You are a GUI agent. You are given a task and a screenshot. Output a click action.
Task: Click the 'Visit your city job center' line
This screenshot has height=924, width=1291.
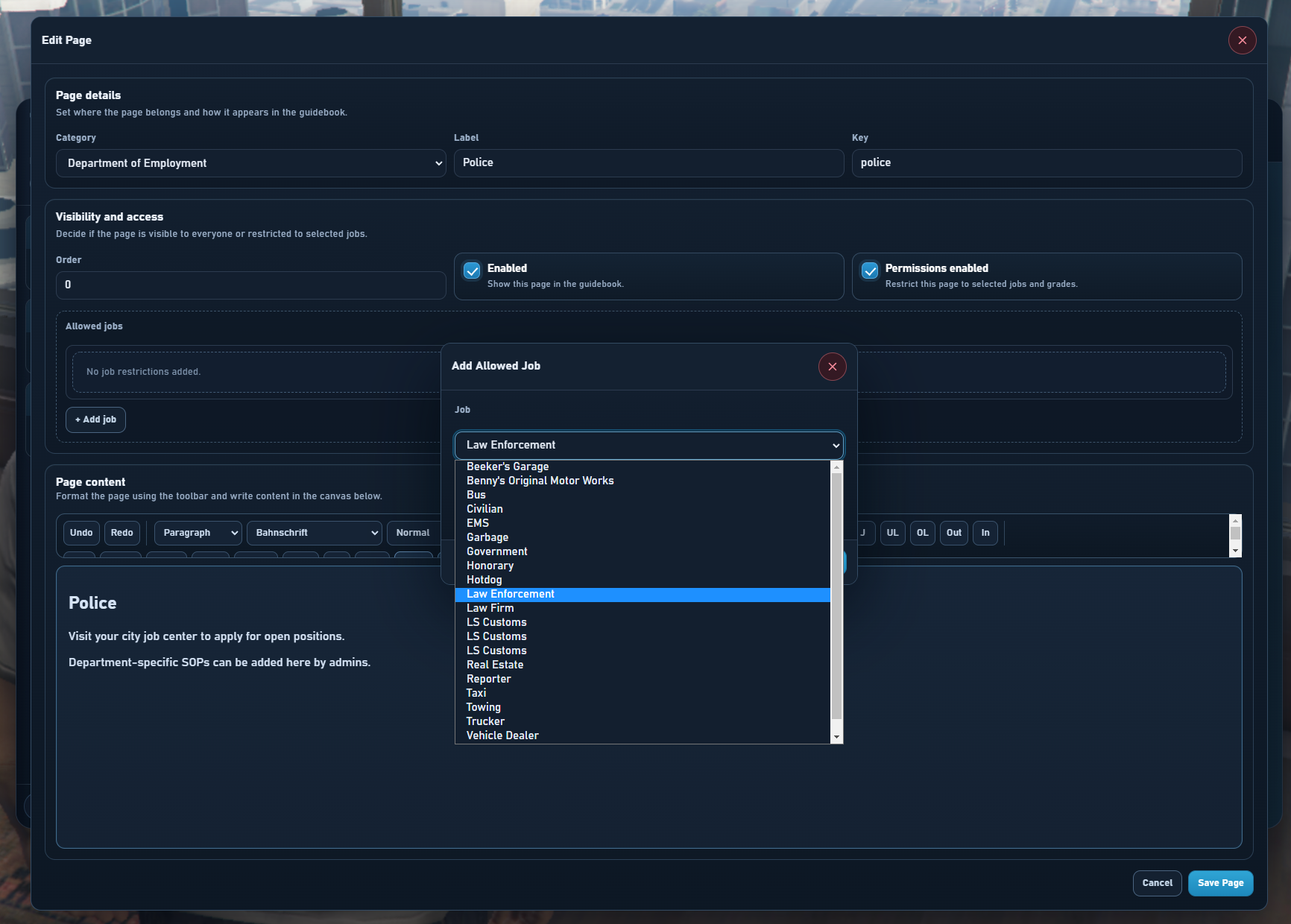click(x=206, y=637)
